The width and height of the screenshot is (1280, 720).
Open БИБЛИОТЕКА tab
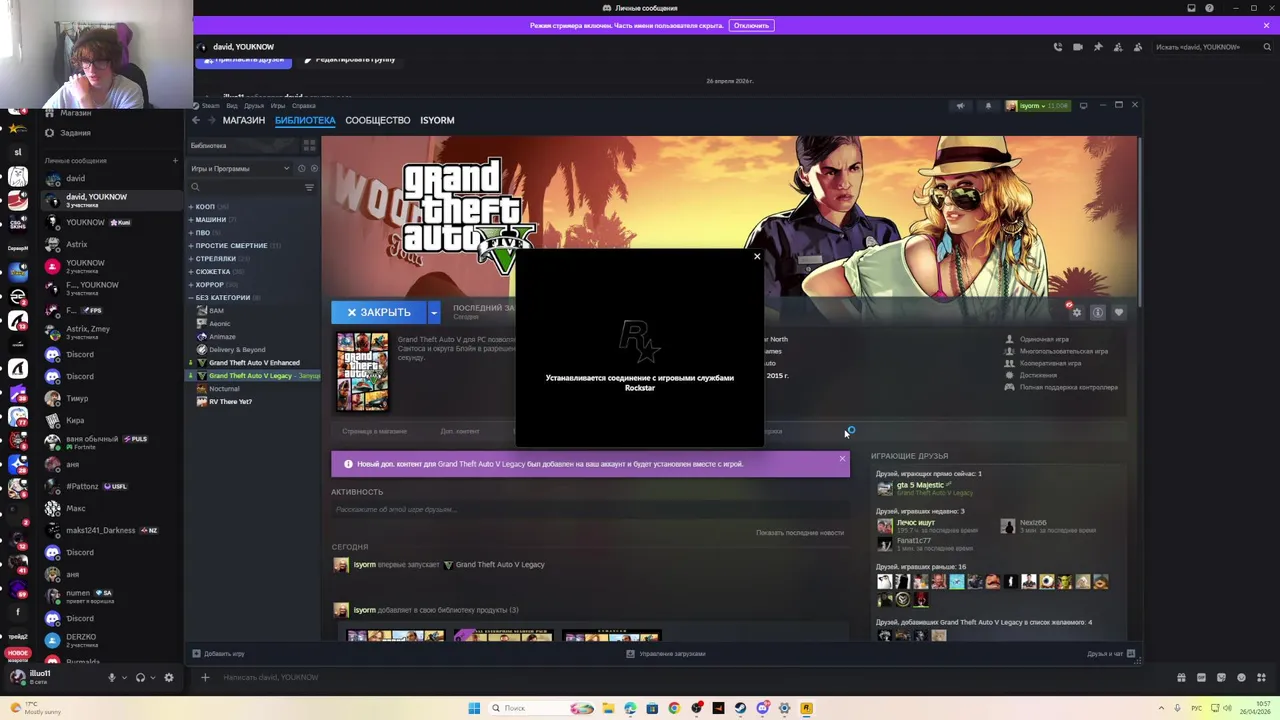[x=305, y=120]
